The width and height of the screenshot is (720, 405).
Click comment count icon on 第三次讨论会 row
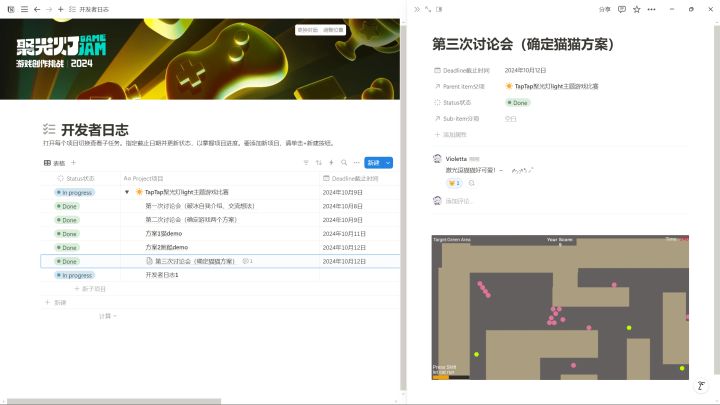tap(248, 261)
